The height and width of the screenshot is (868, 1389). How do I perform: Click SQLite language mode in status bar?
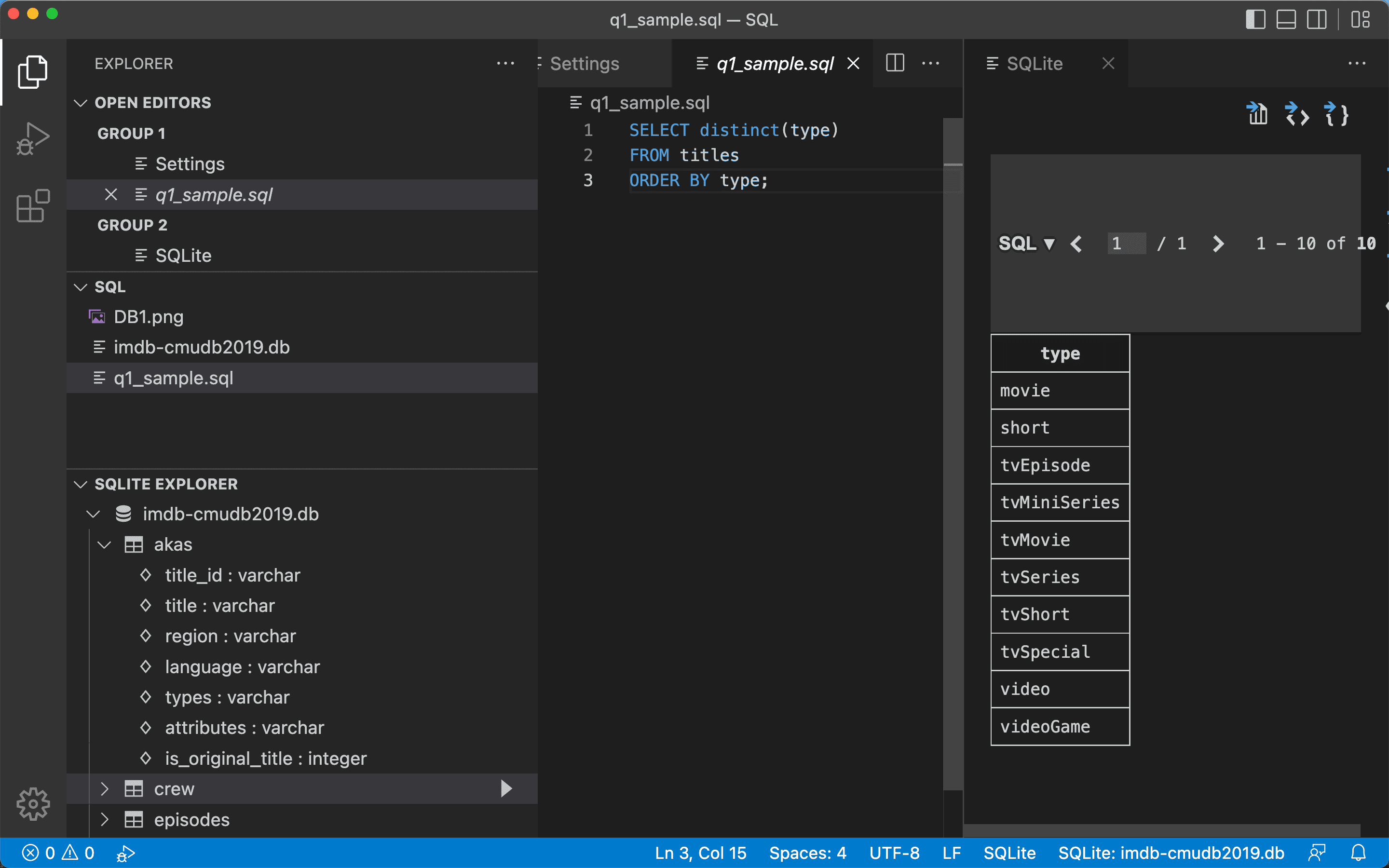[1009, 853]
